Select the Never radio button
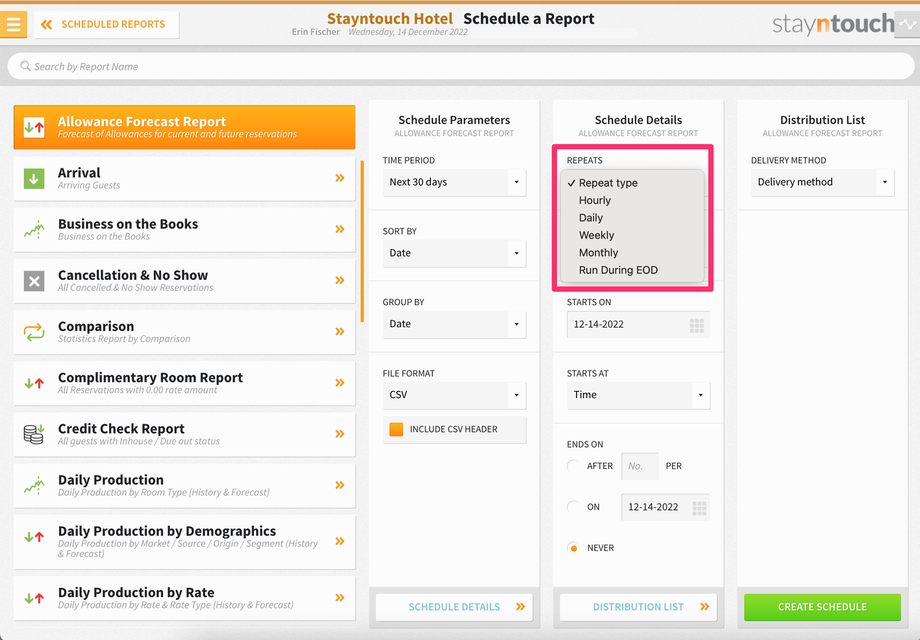 click(x=573, y=548)
